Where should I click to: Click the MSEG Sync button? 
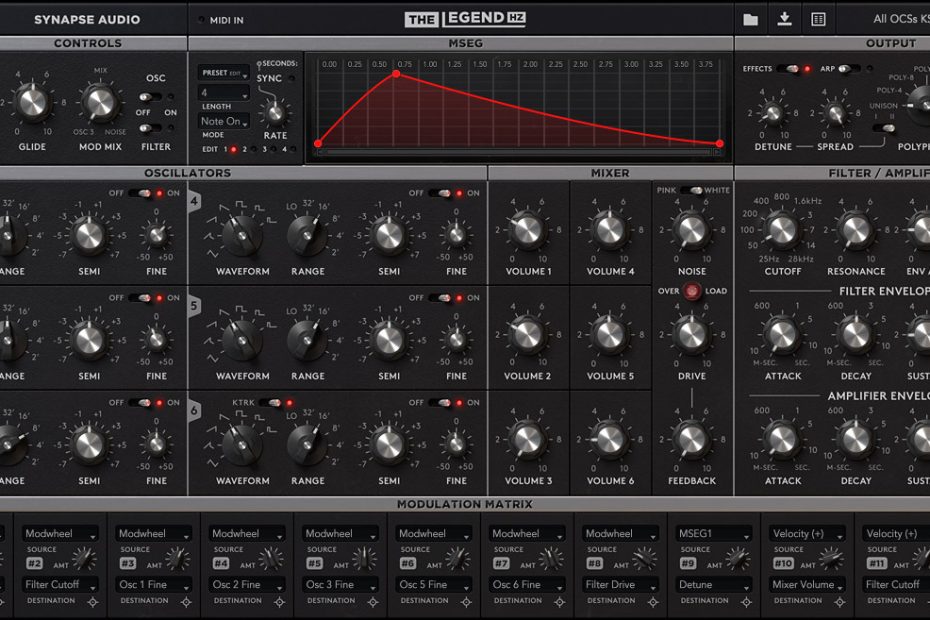269,78
